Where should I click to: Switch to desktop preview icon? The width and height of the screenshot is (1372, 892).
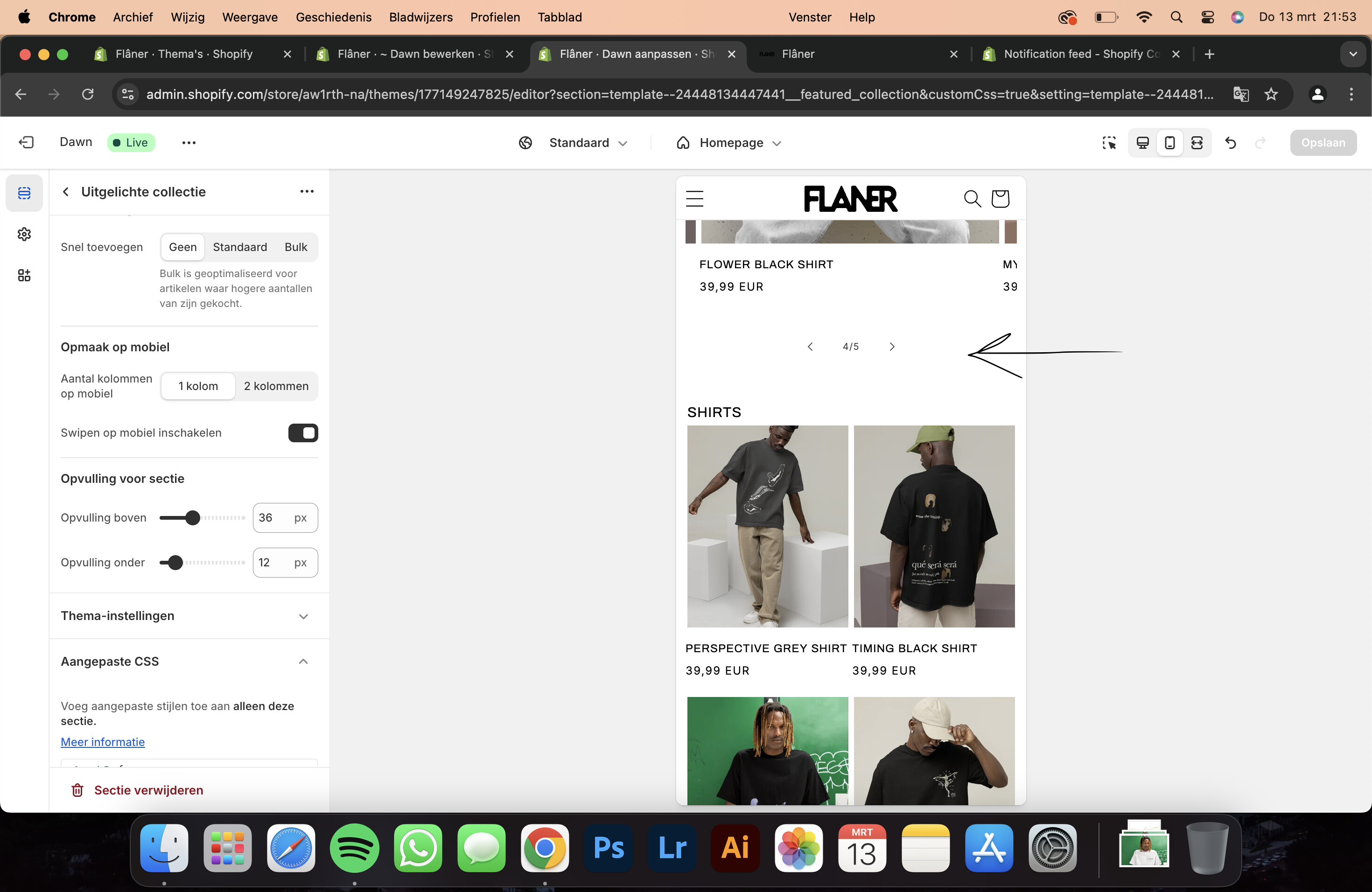click(1142, 142)
